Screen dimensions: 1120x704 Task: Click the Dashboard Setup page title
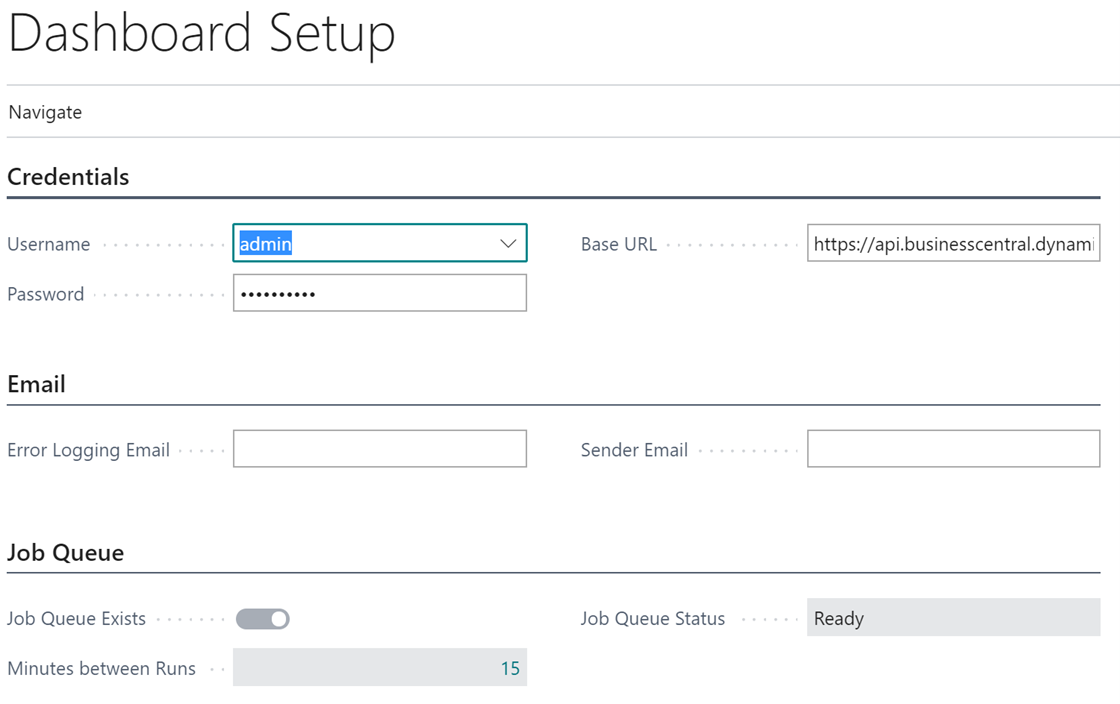(x=201, y=34)
